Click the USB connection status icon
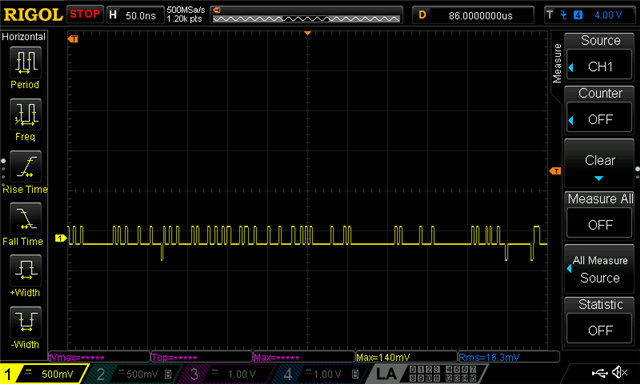 (599, 372)
